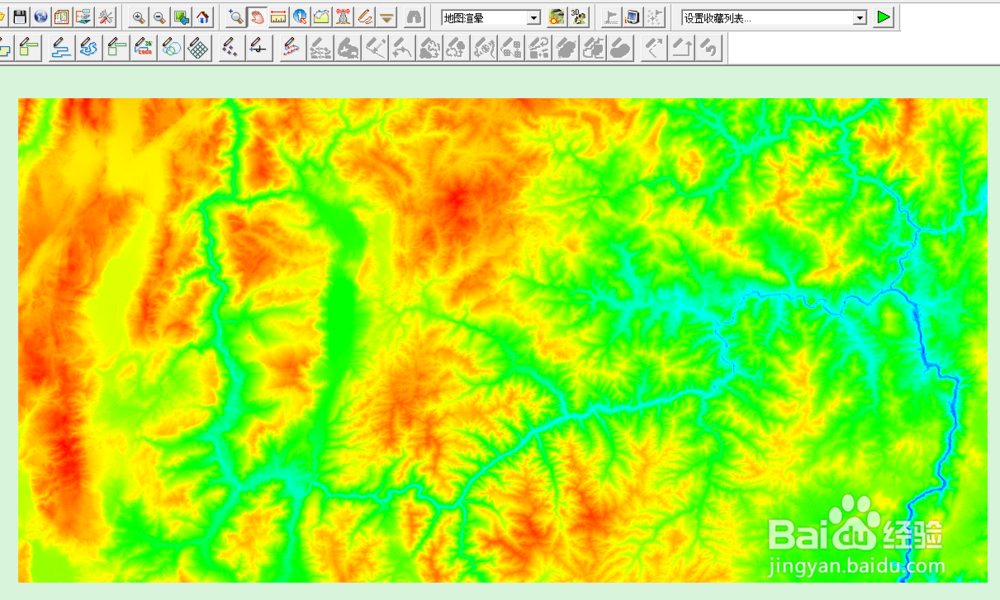This screenshot has height=600, width=1000.
Task: Activate the Feature Info tool
Action: coord(300,17)
